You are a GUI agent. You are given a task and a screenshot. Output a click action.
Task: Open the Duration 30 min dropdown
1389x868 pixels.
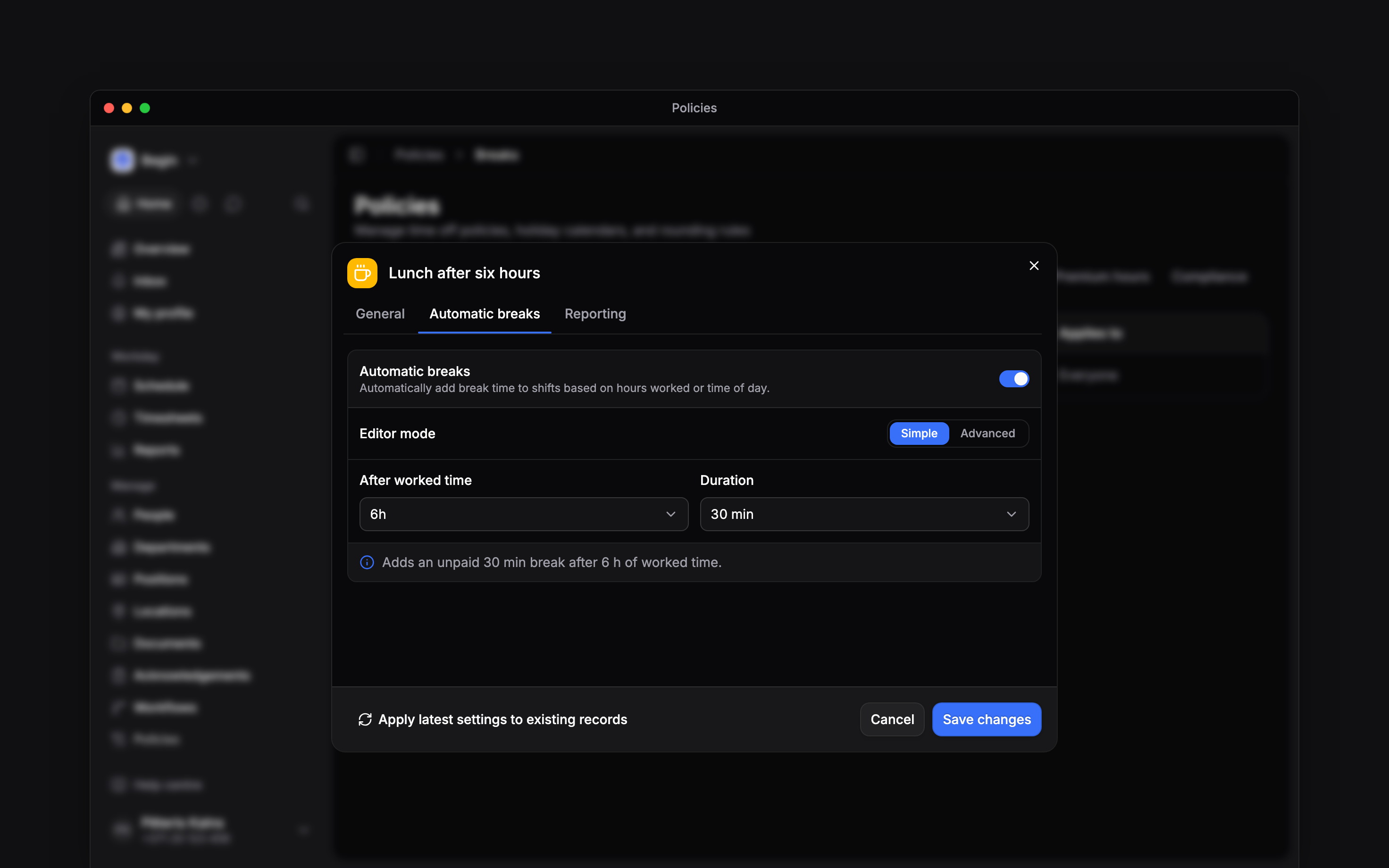point(864,514)
